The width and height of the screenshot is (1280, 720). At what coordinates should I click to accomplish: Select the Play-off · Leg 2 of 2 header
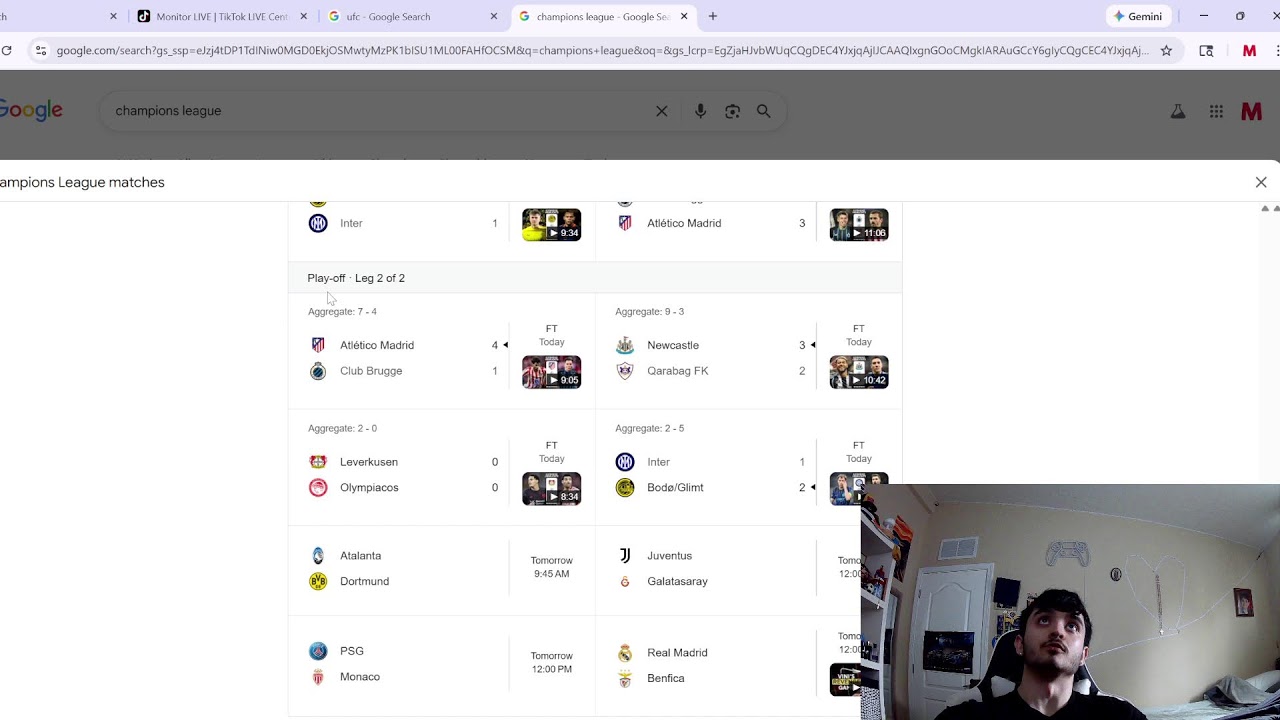coord(356,278)
